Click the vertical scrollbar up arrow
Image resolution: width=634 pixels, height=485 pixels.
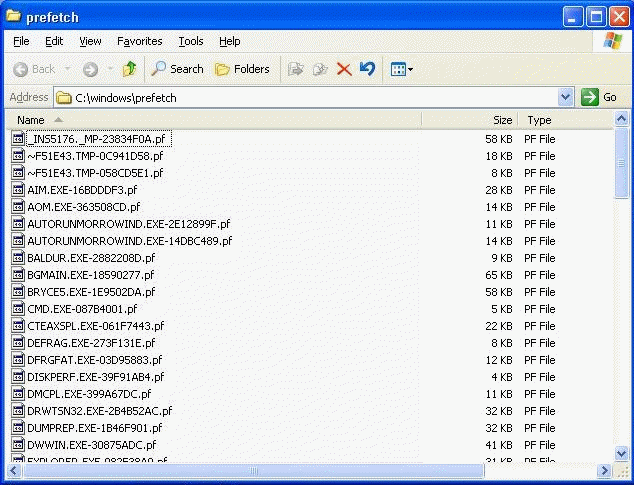621,119
